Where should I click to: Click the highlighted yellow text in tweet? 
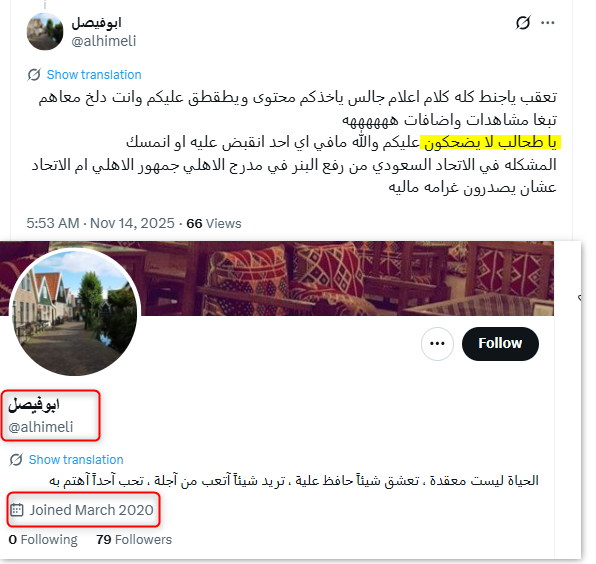click(490, 143)
